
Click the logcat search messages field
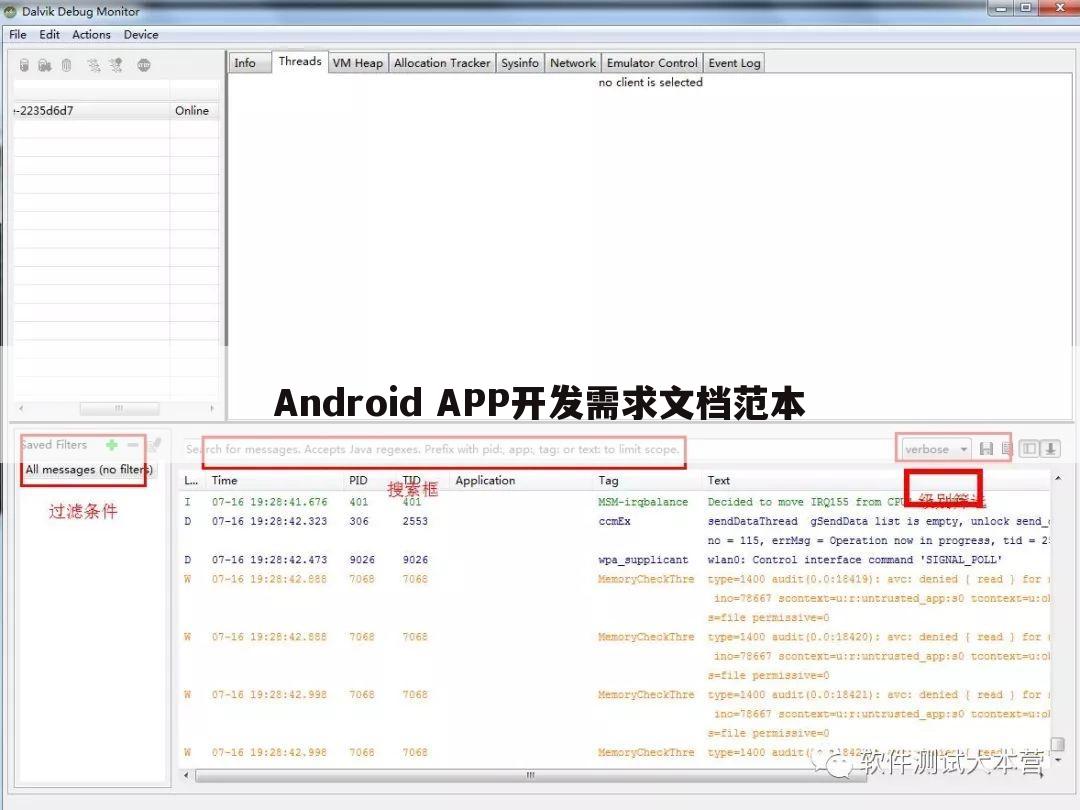537,449
